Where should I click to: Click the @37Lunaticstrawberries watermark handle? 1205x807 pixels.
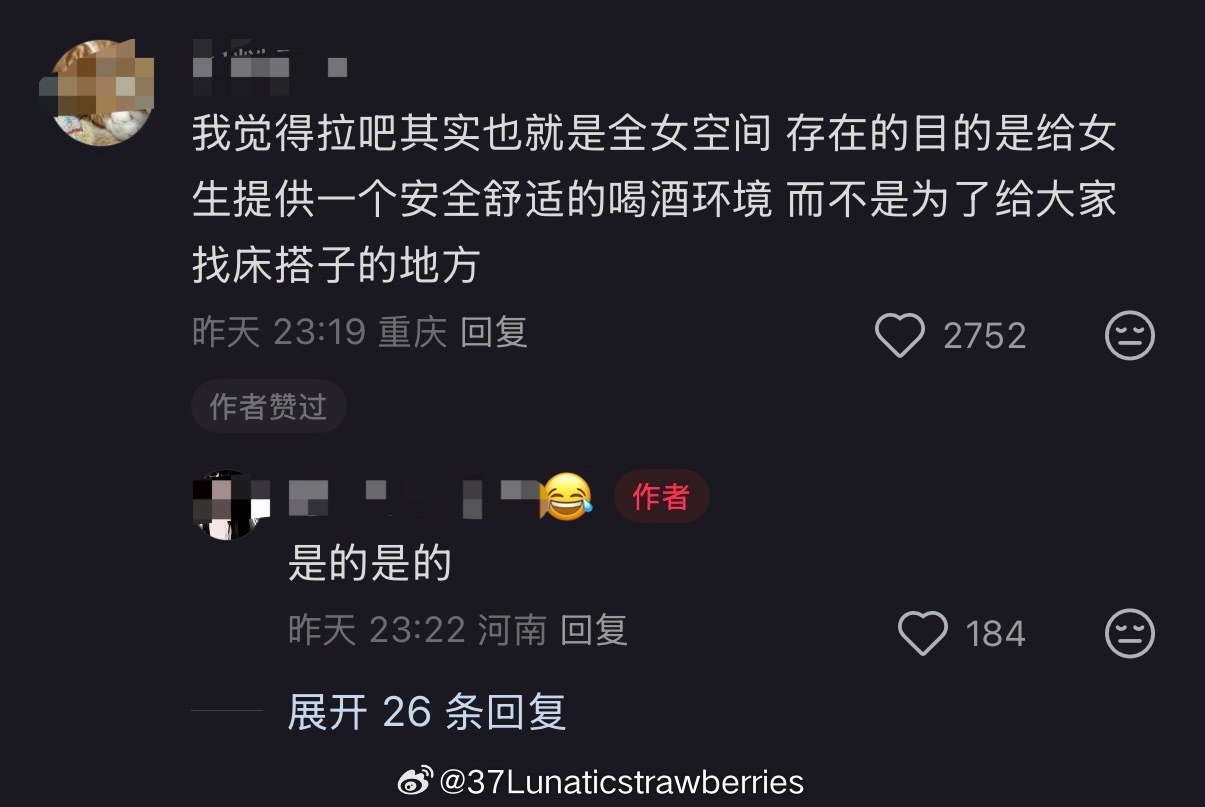click(622, 781)
